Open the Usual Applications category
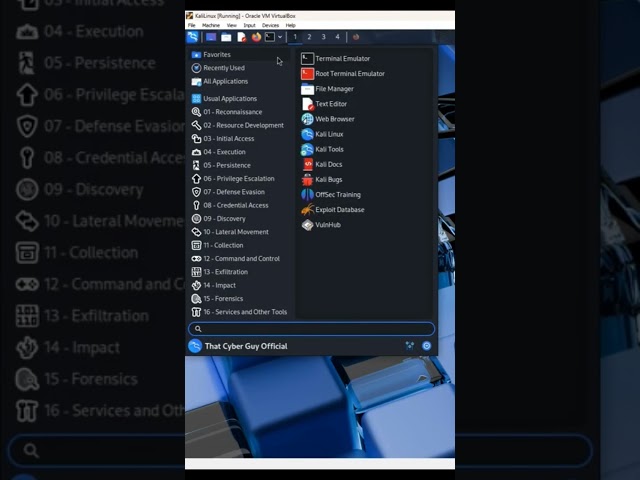640x480 pixels. click(x=240, y=98)
